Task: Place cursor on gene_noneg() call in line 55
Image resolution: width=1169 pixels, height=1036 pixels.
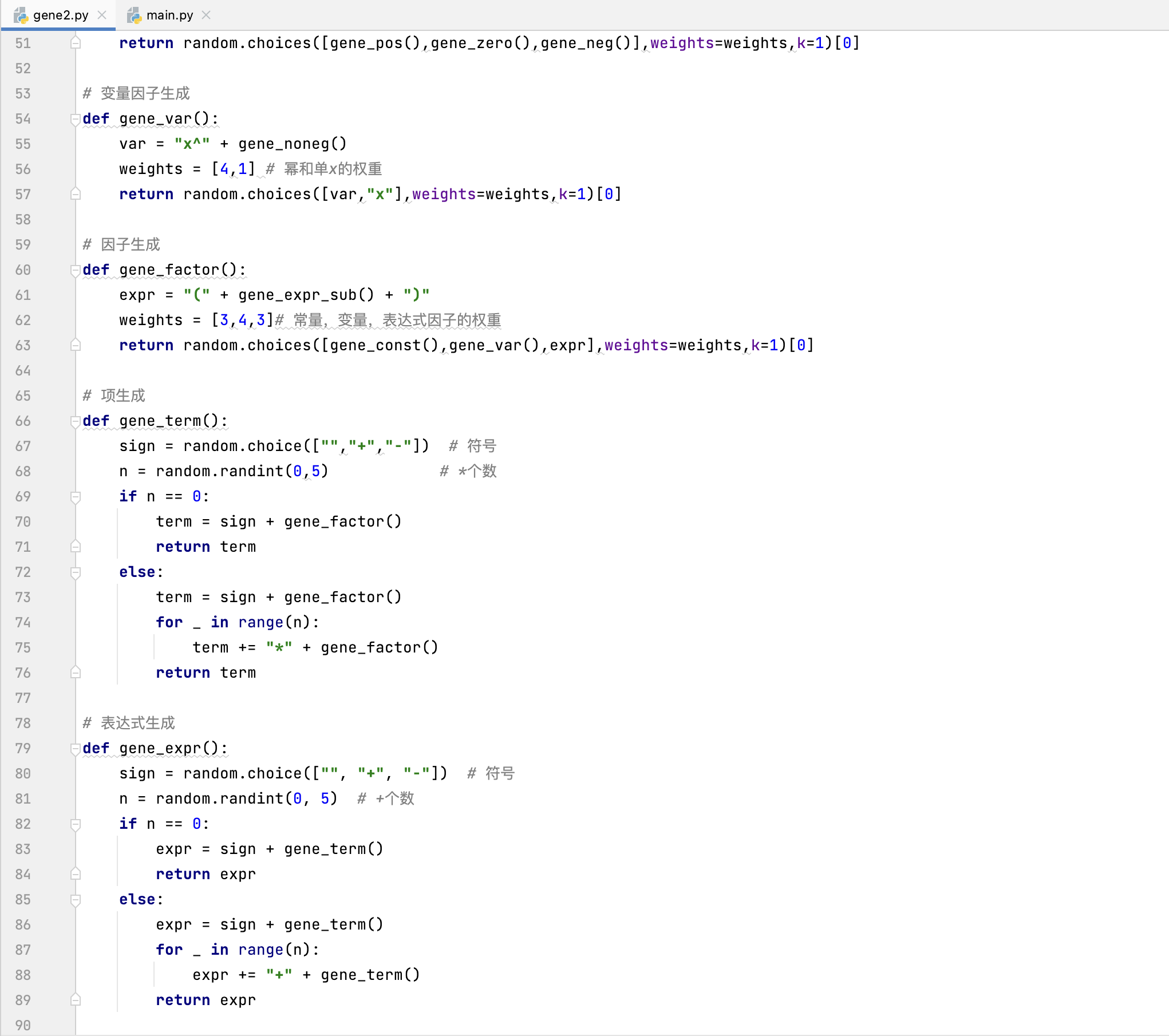Action: click(293, 144)
